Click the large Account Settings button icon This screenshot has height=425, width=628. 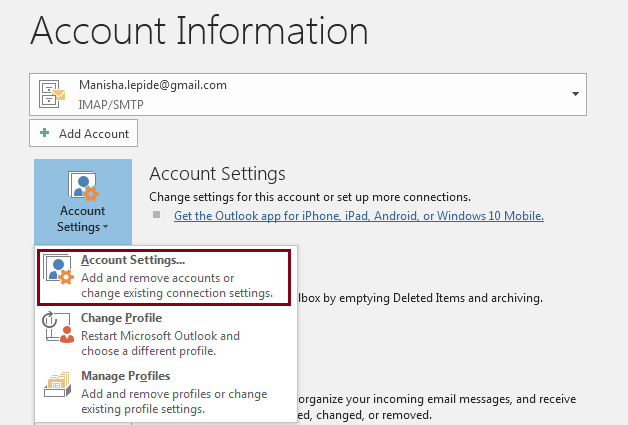tap(83, 185)
